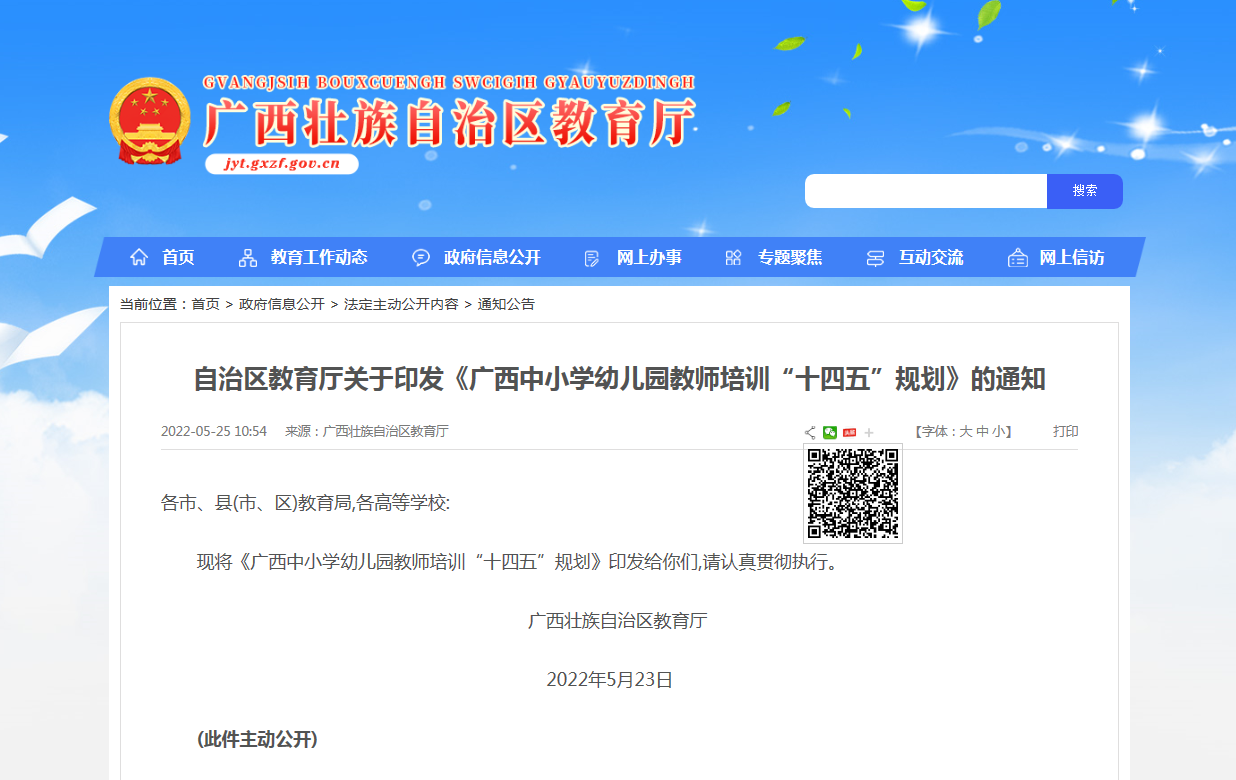Click the interaction icon beside 互动交流

[875, 258]
